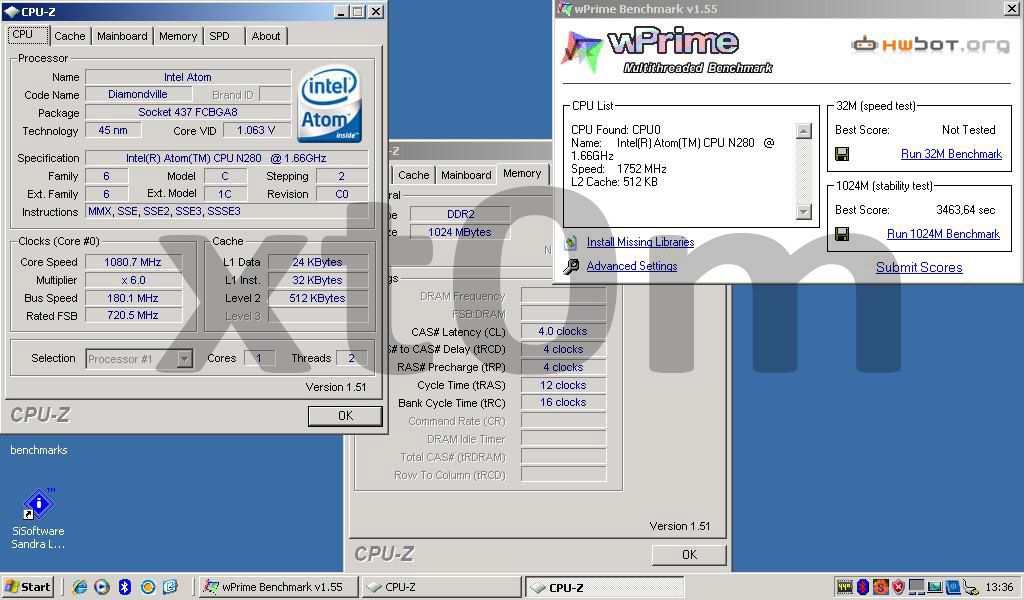Switch to the active bold CPU-Z taskbar button
This screenshot has height=600, width=1024.
(x=604, y=587)
